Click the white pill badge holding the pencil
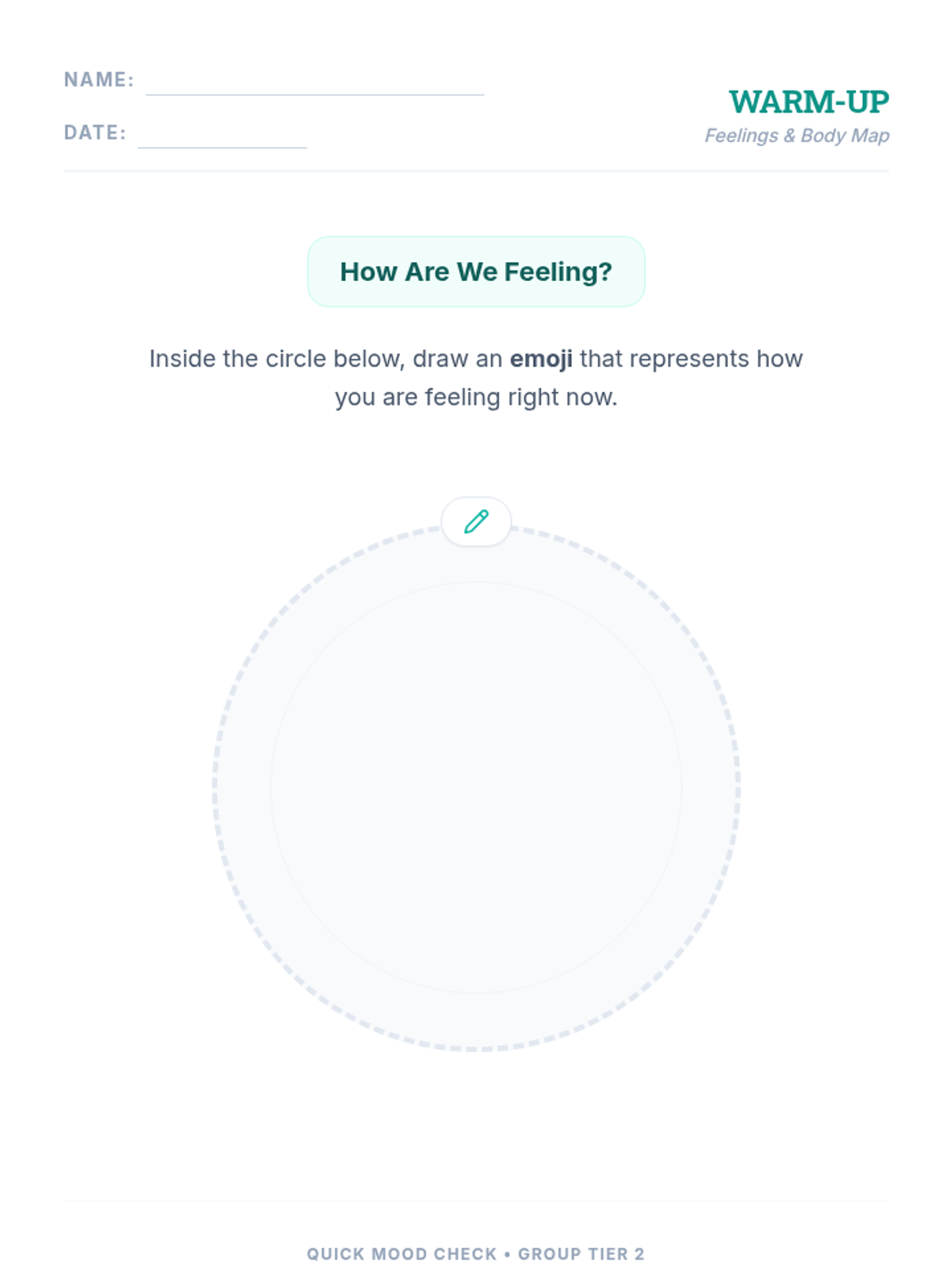This screenshot has width=952, height=1270. (x=476, y=521)
